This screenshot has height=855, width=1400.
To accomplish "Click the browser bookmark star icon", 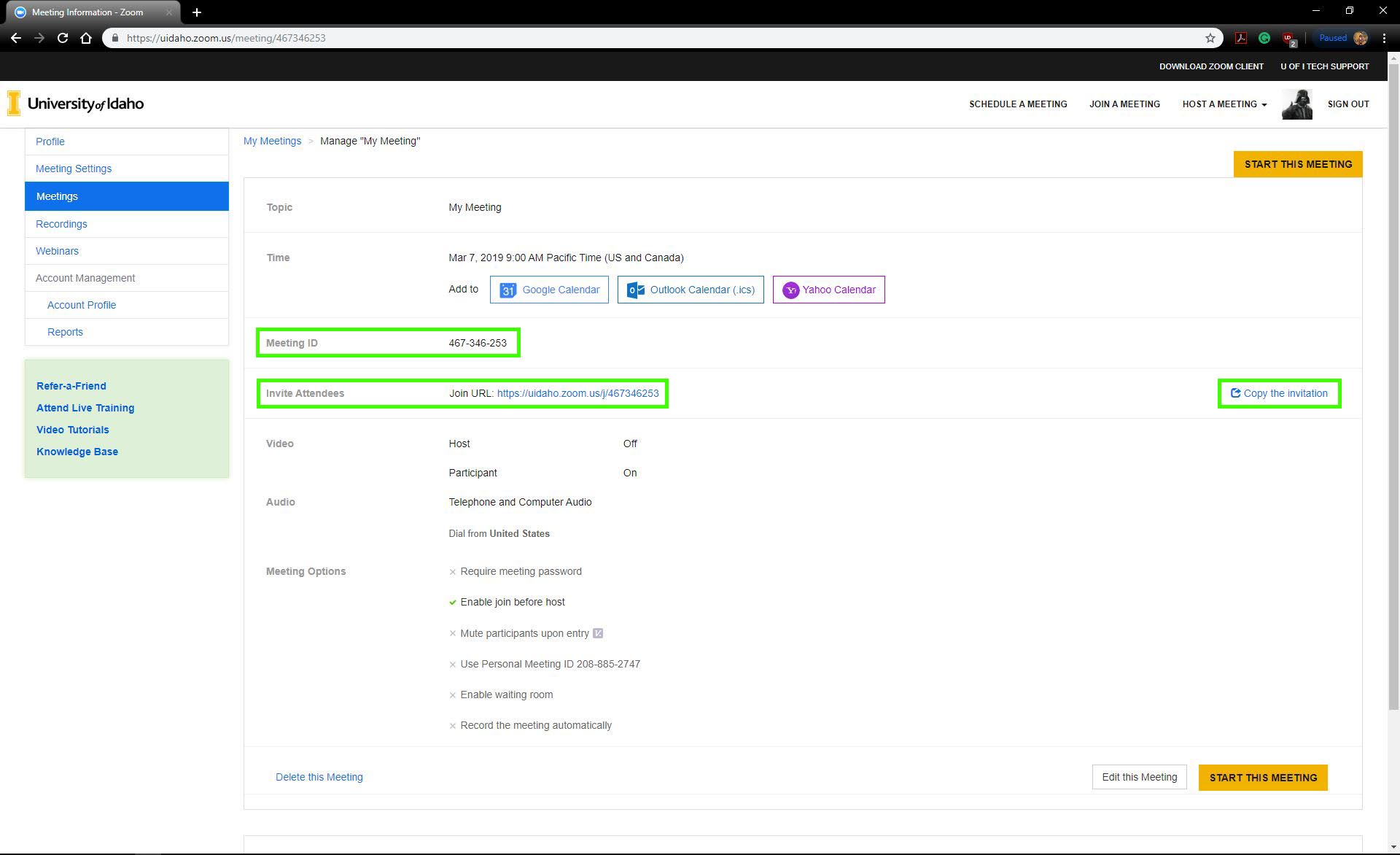I will (x=1210, y=38).
